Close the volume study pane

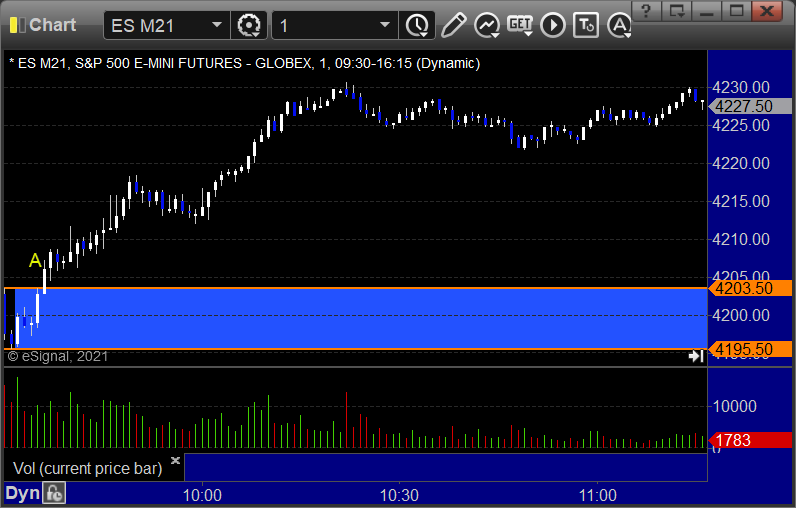click(175, 460)
